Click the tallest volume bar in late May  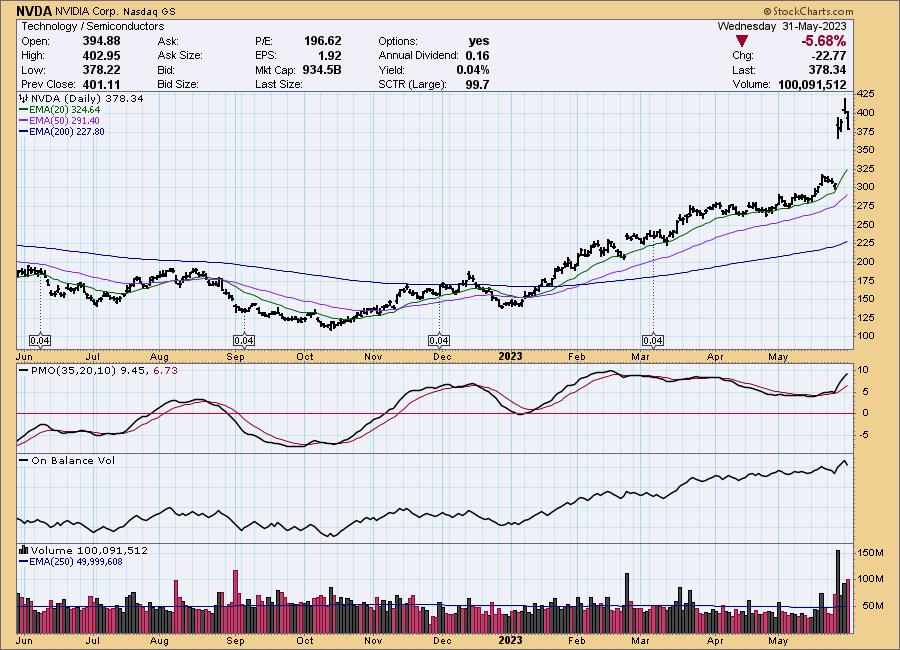click(x=837, y=591)
